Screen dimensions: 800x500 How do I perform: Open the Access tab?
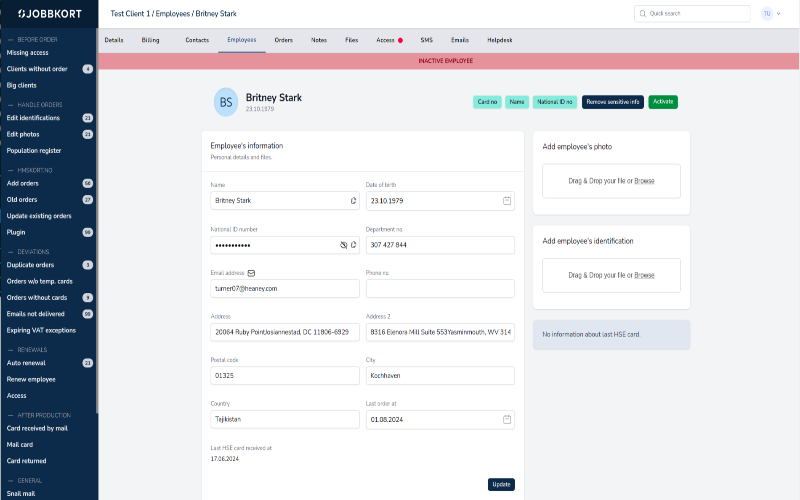coord(385,40)
